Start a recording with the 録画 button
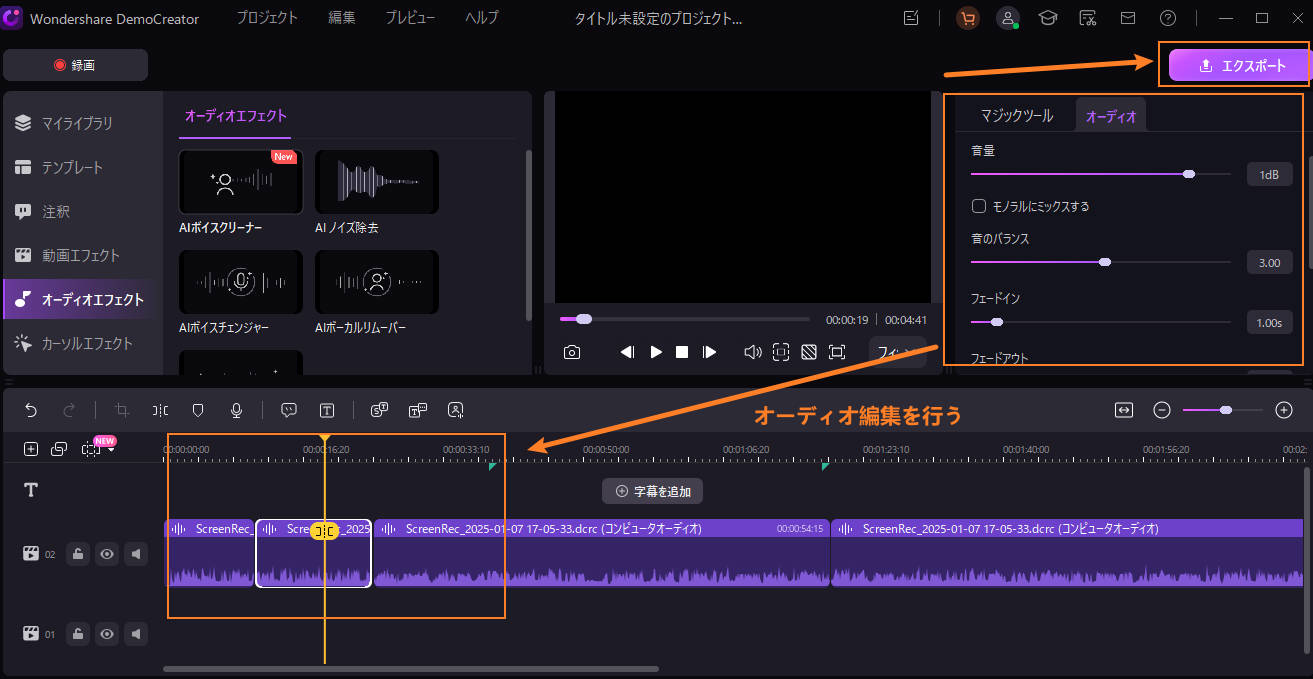 75,65
